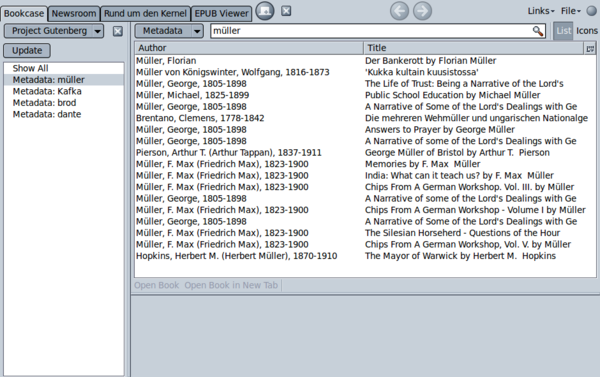Click the Update button
This screenshot has width=600, height=377.
[x=27, y=51]
